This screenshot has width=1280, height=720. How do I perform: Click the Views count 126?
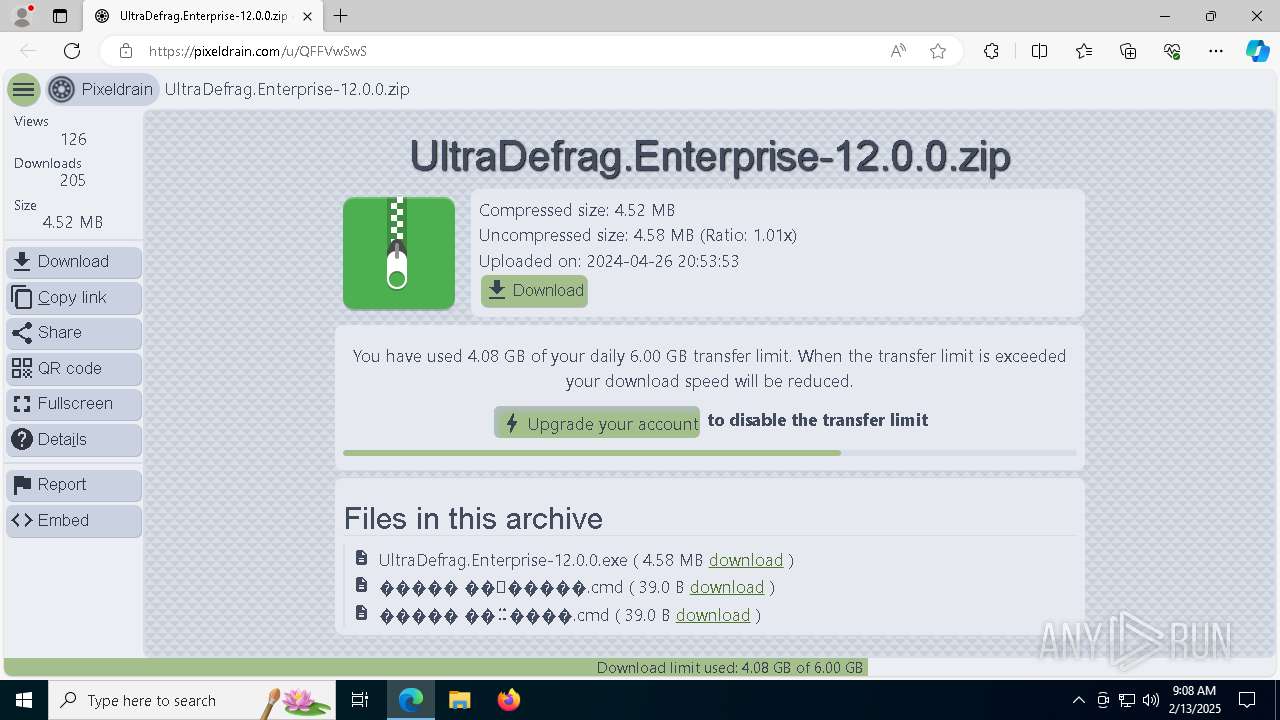73,139
